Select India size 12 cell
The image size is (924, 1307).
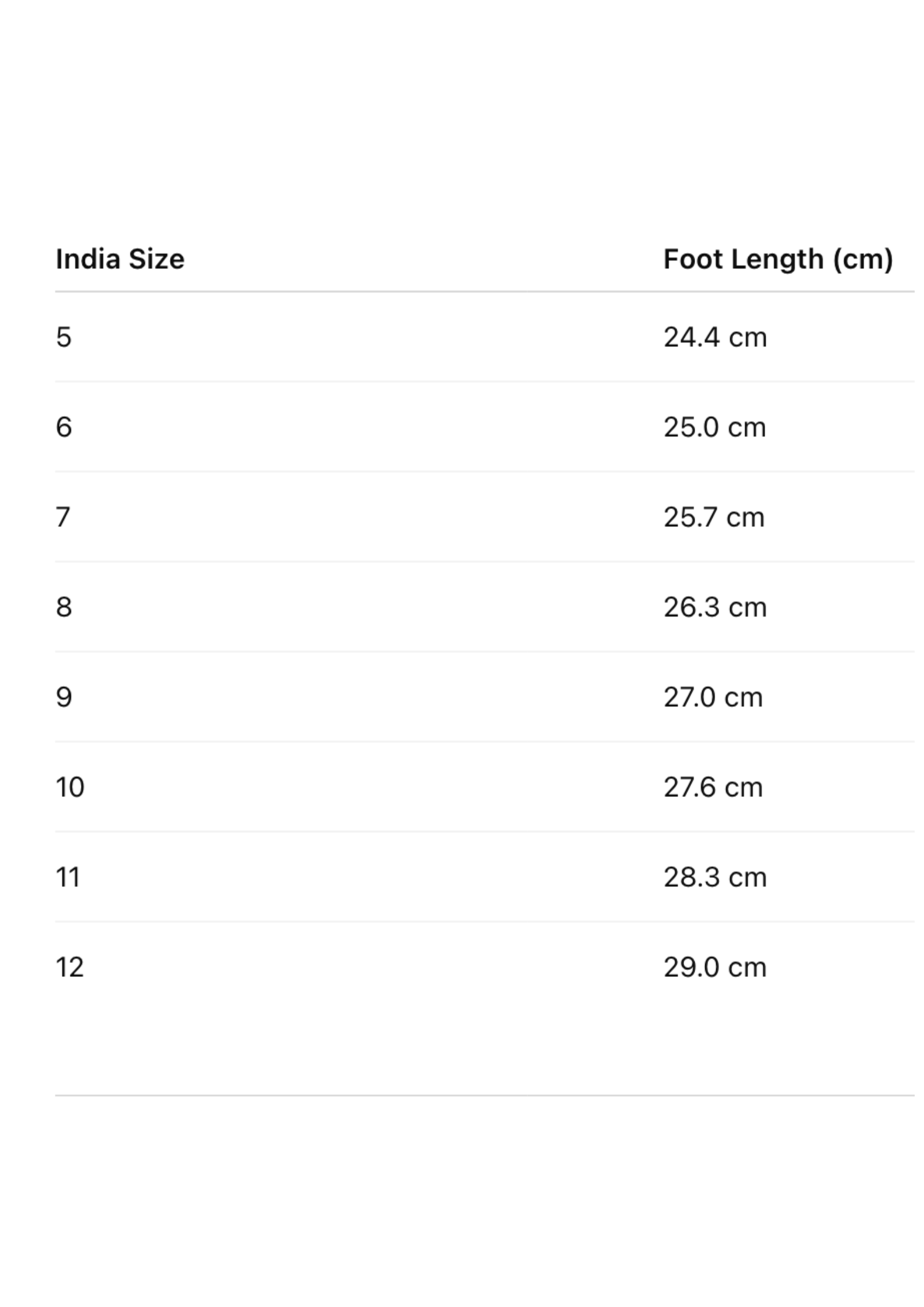pos(70,967)
